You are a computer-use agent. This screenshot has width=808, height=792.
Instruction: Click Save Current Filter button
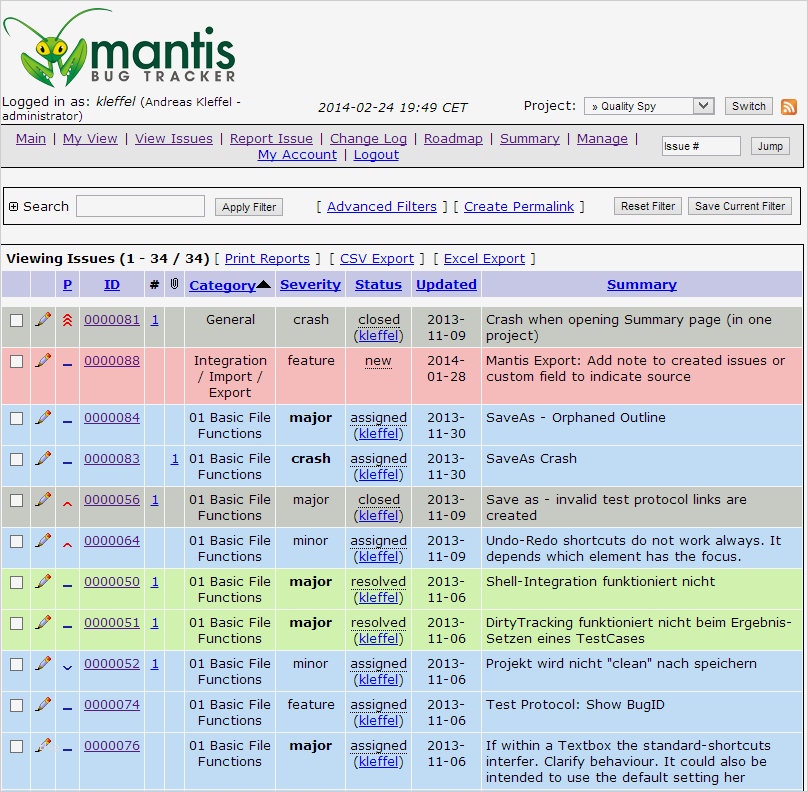pyautogui.click(x=740, y=206)
